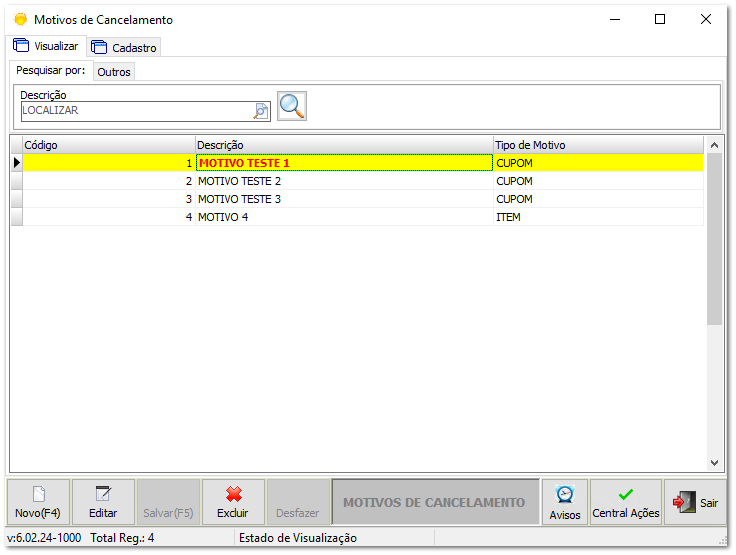Click the scrollbar up arrow
This screenshot has height=555, width=736.
point(714,145)
